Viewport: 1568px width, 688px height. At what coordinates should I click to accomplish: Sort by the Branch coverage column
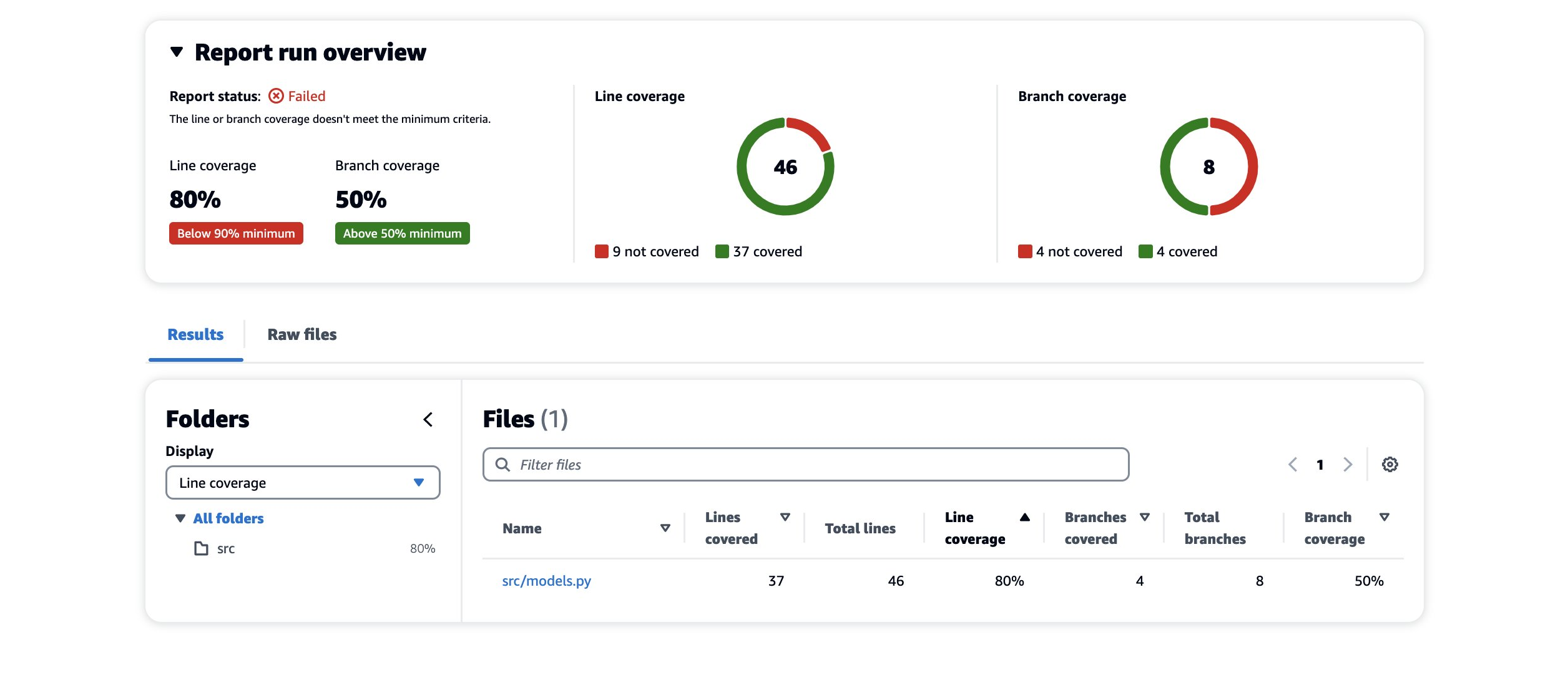pos(1384,517)
